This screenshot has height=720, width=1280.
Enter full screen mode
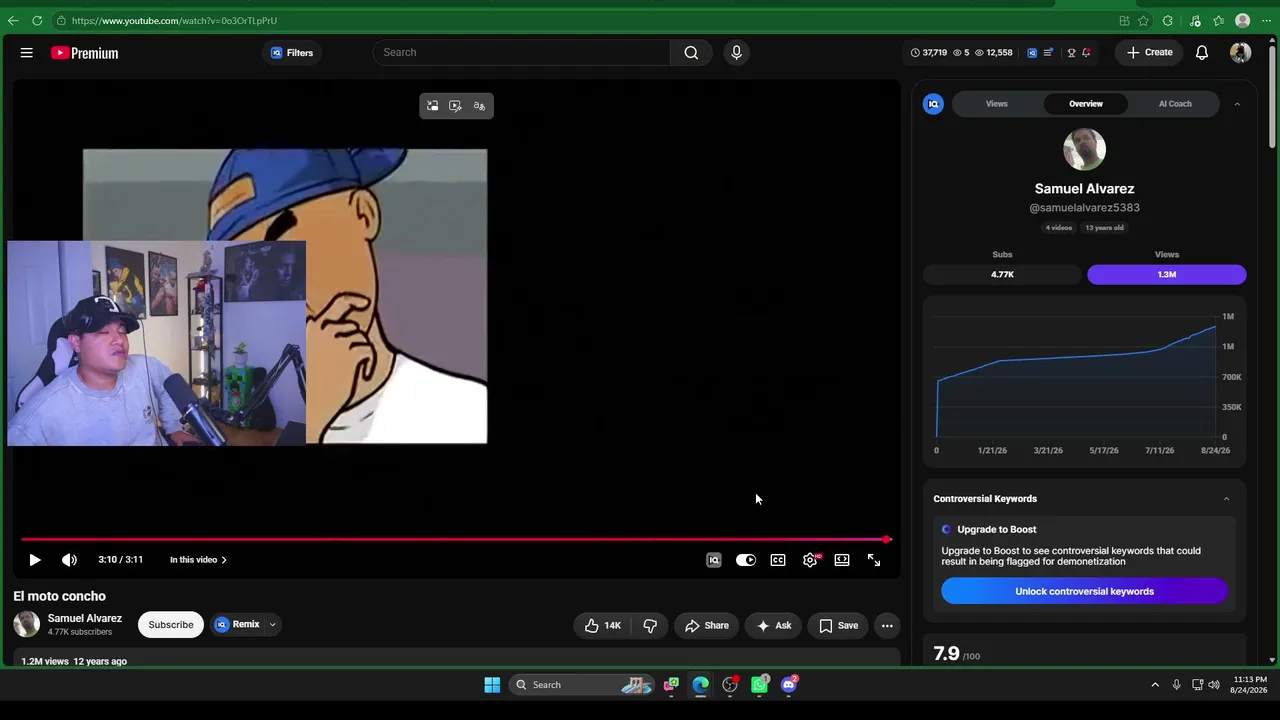click(x=874, y=560)
